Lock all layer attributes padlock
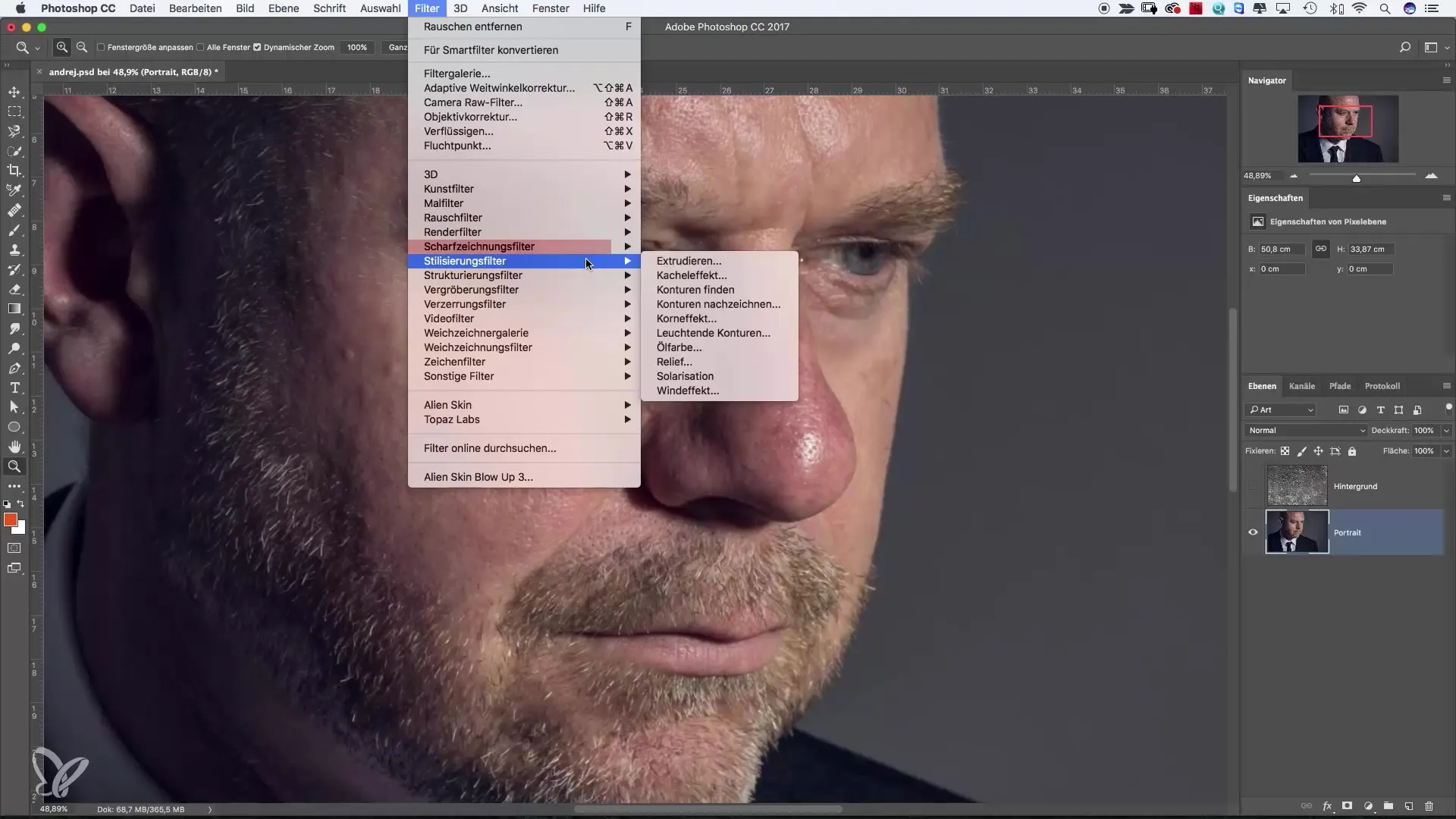 coord(1351,451)
